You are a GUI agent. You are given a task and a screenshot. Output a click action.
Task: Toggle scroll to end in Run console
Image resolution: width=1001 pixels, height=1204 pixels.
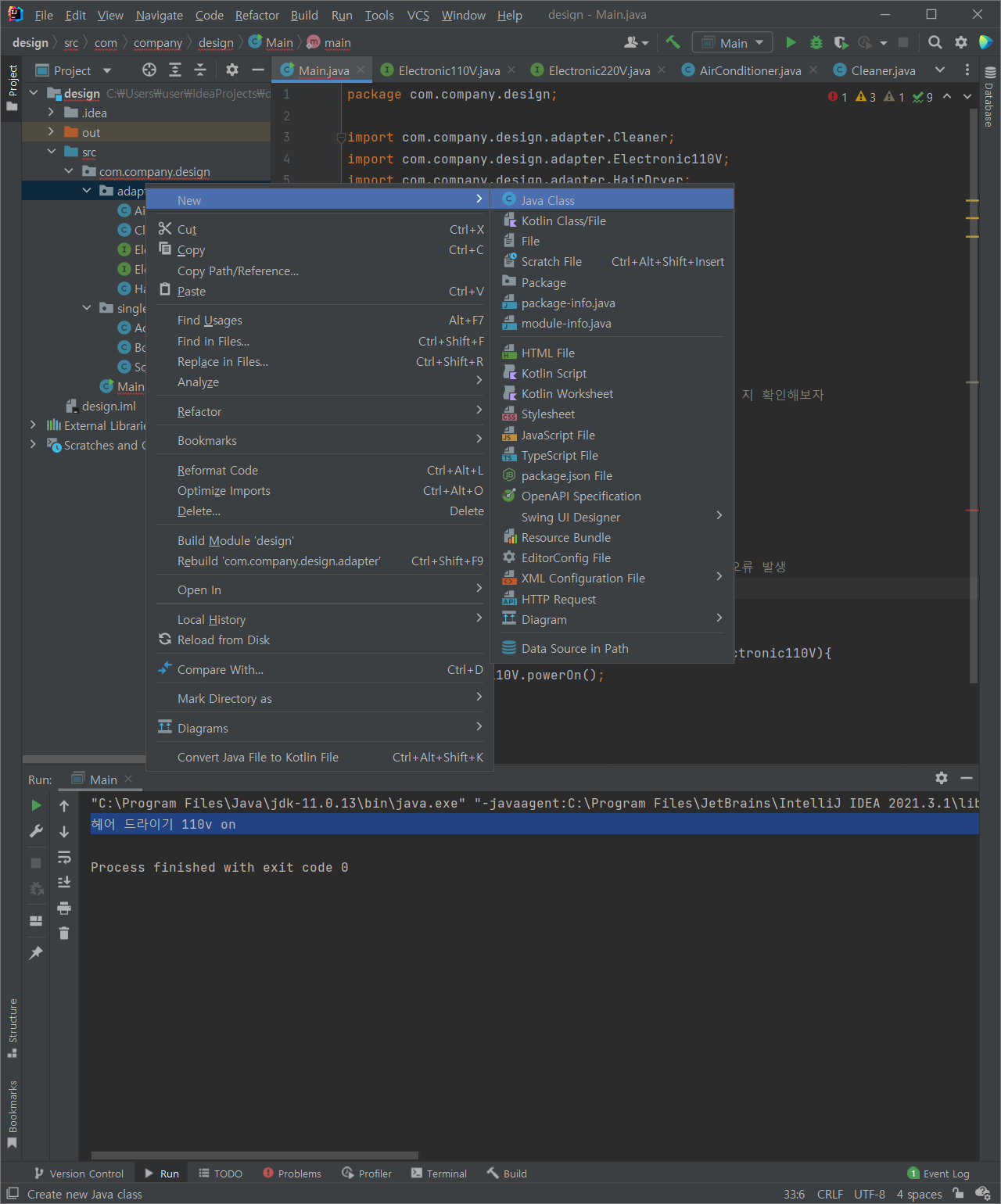[x=64, y=882]
